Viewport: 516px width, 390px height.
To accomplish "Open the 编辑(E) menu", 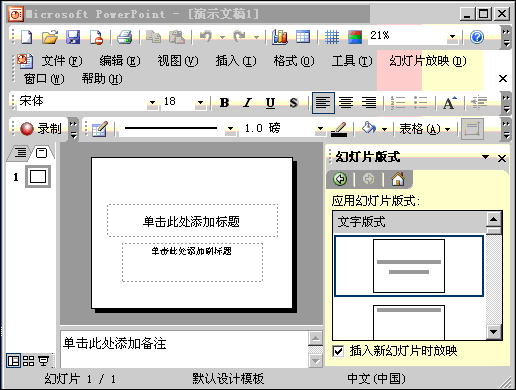I will coord(120,61).
